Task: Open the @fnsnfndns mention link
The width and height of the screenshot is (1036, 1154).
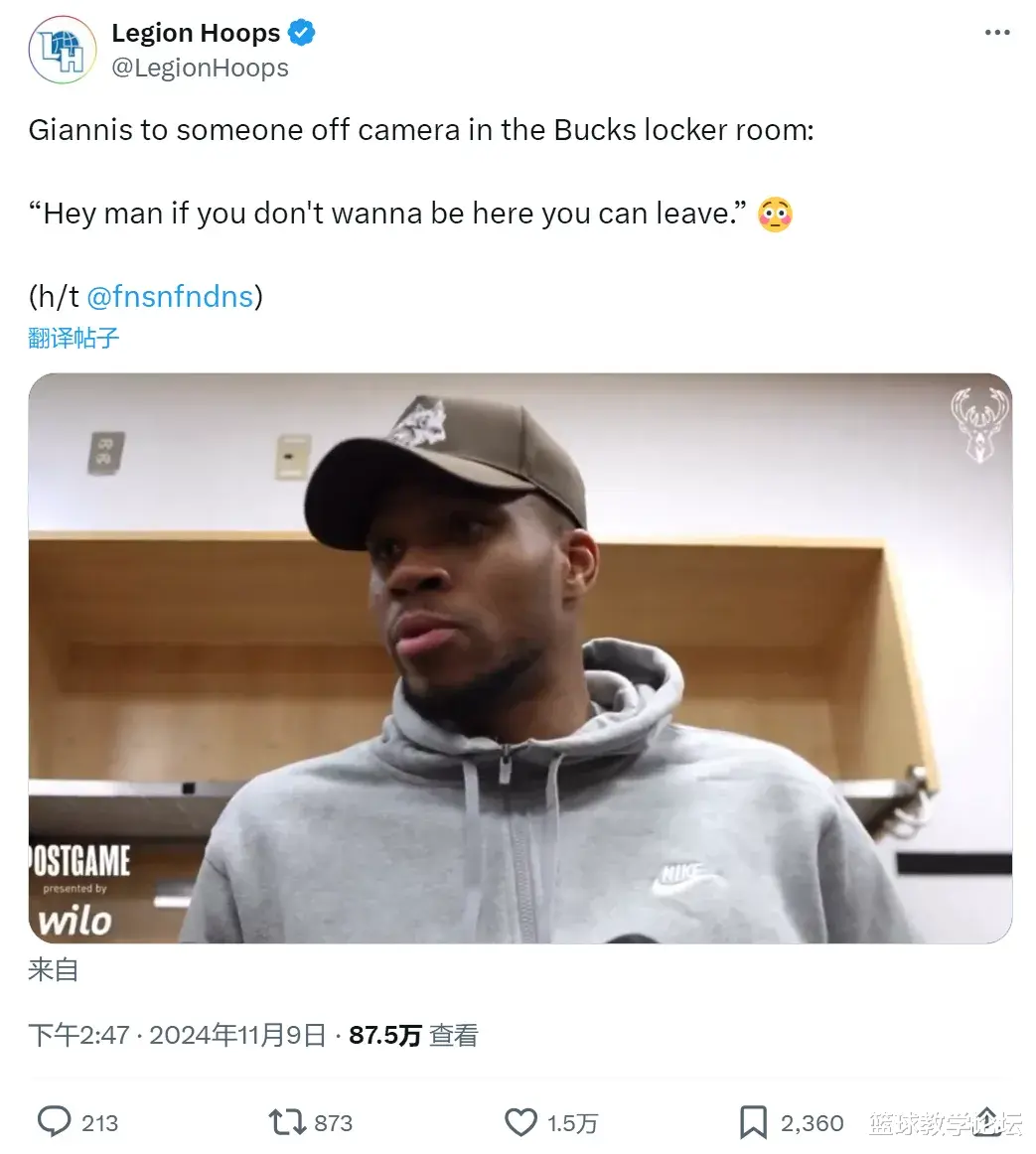Action: (x=170, y=297)
